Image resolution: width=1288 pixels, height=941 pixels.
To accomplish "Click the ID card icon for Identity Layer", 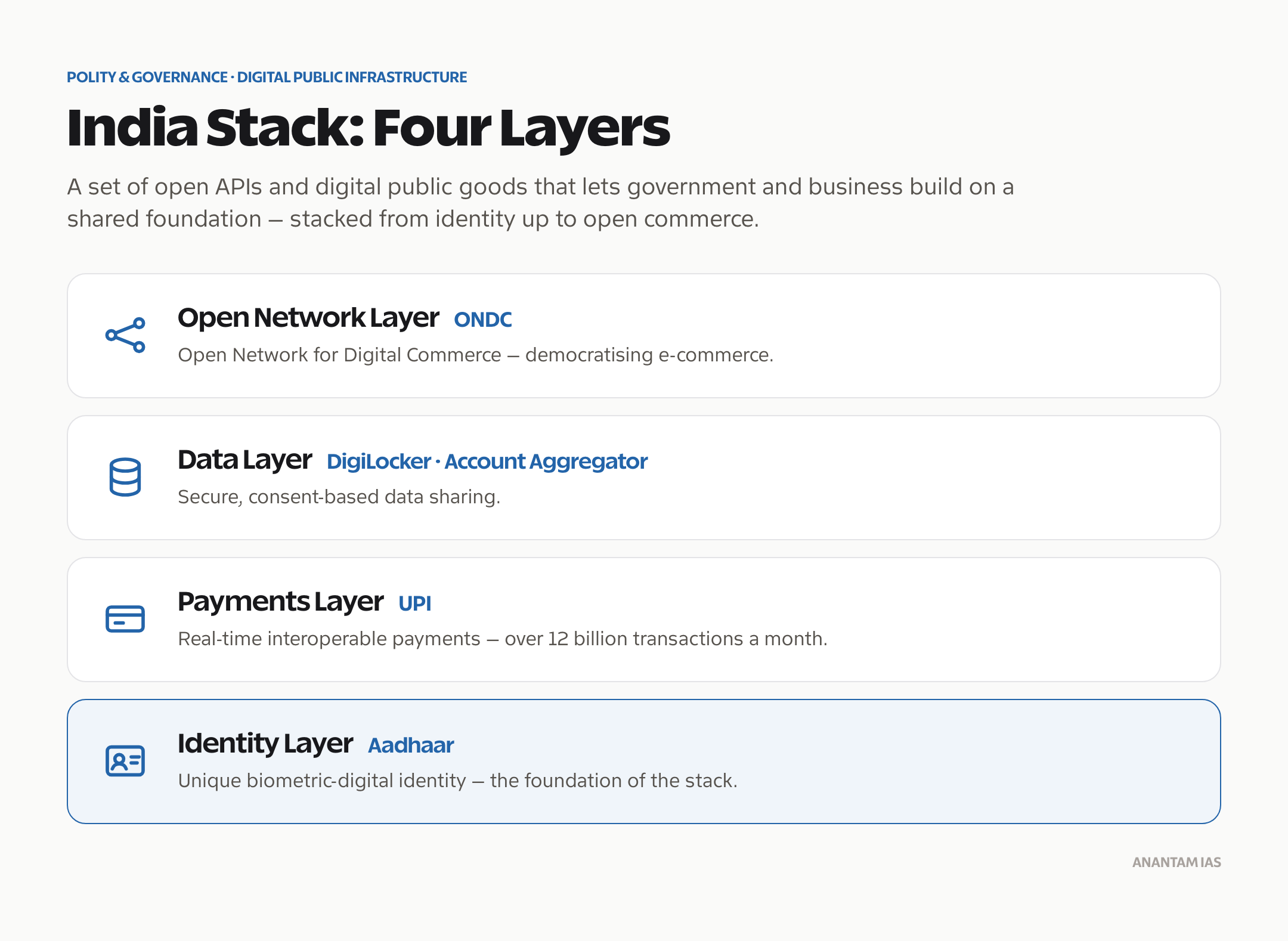I will [x=125, y=761].
